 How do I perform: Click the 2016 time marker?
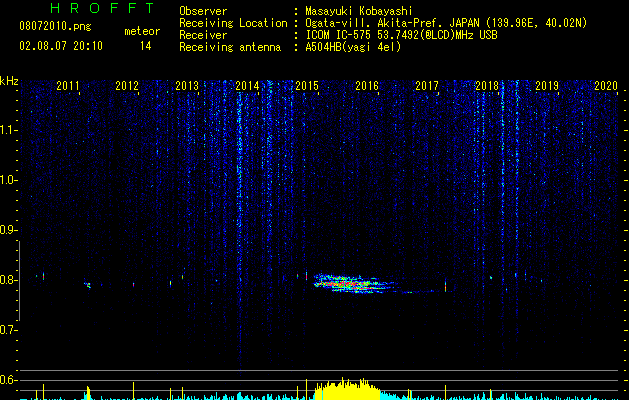[367, 86]
